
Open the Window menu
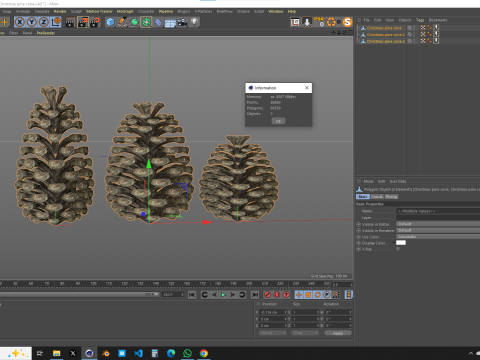[276, 11]
